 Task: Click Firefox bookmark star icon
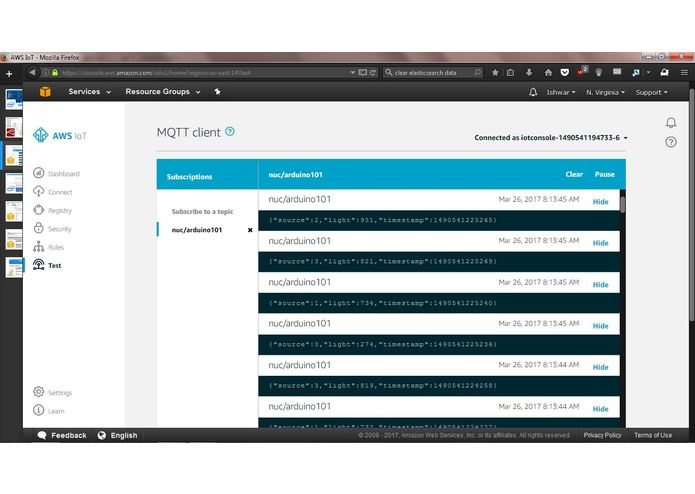click(x=495, y=72)
